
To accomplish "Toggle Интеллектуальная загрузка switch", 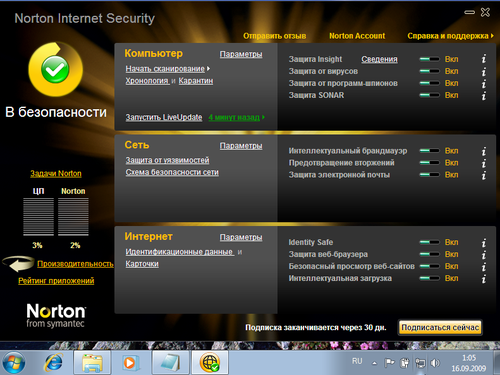I will (429, 278).
